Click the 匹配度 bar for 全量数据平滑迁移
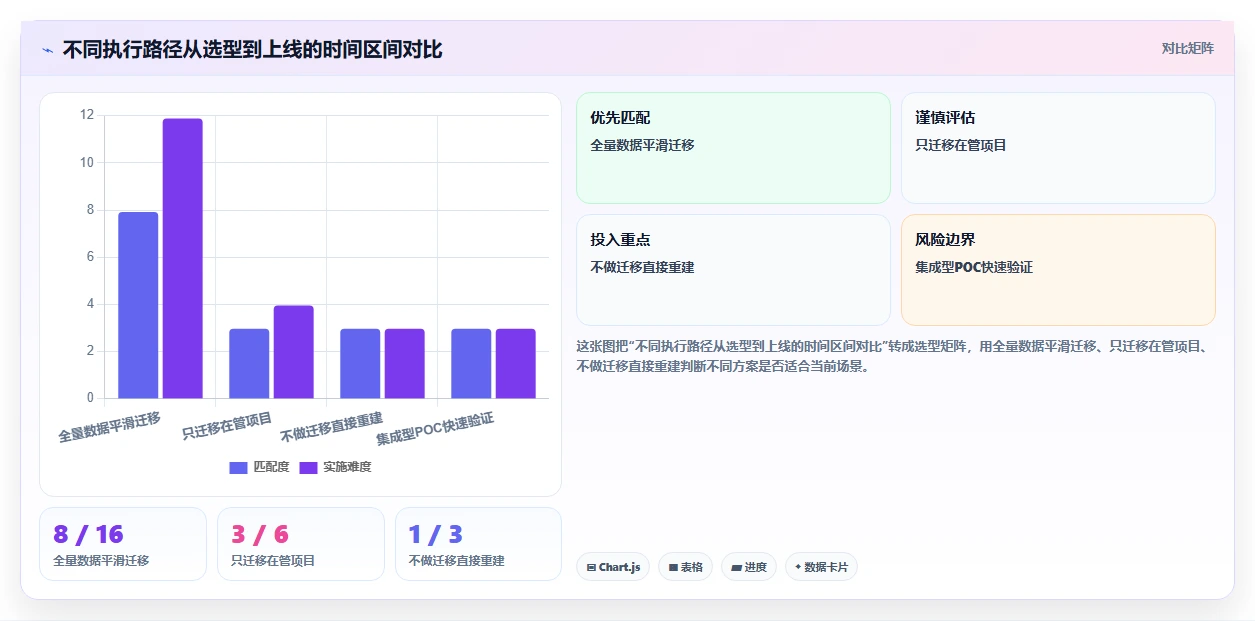This screenshot has width=1255, height=621. [x=138, y=305]
